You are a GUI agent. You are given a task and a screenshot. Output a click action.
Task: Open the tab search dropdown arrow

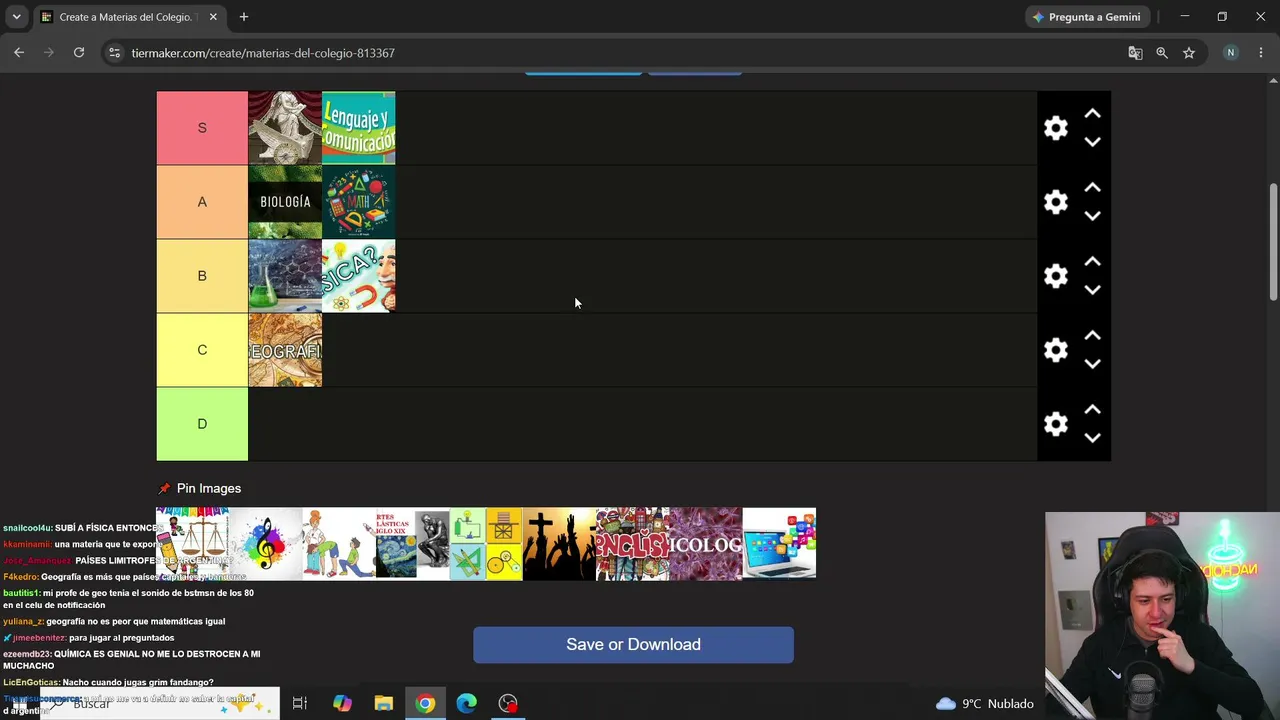(16, 17)
